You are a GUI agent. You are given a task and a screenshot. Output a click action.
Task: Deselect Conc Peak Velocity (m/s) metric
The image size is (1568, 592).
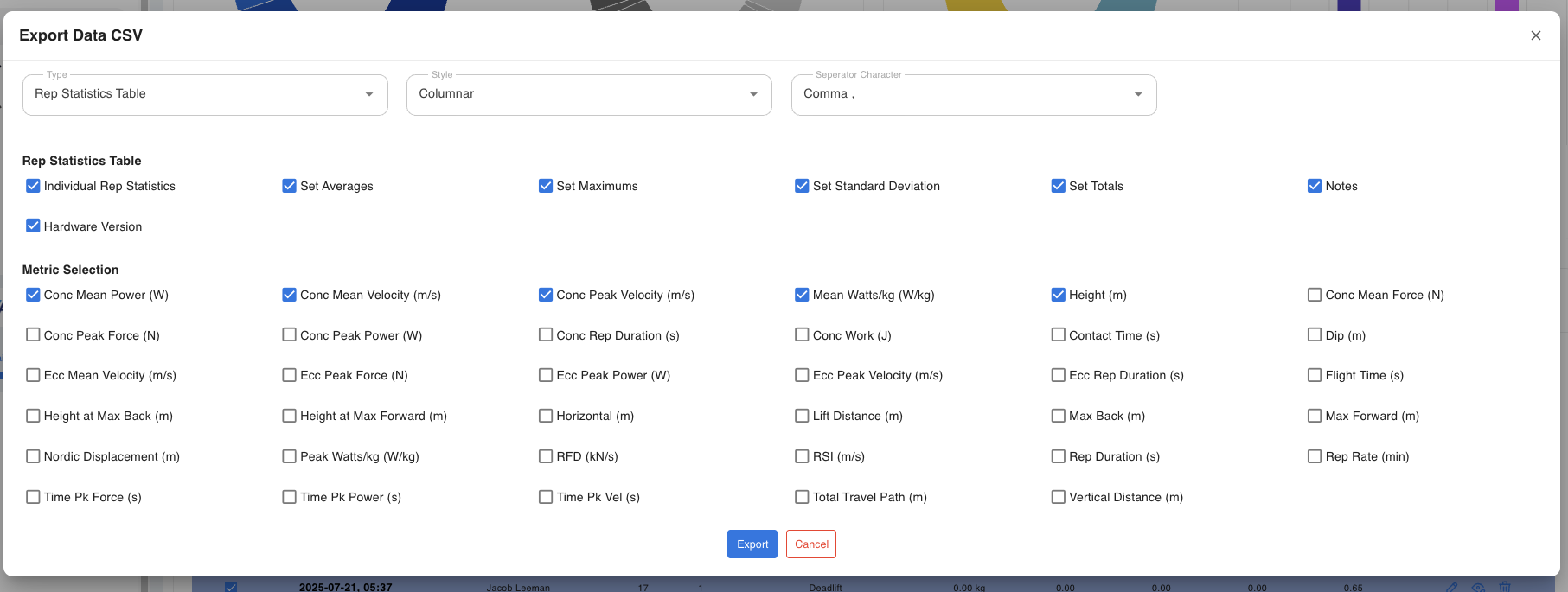point(546,295)
